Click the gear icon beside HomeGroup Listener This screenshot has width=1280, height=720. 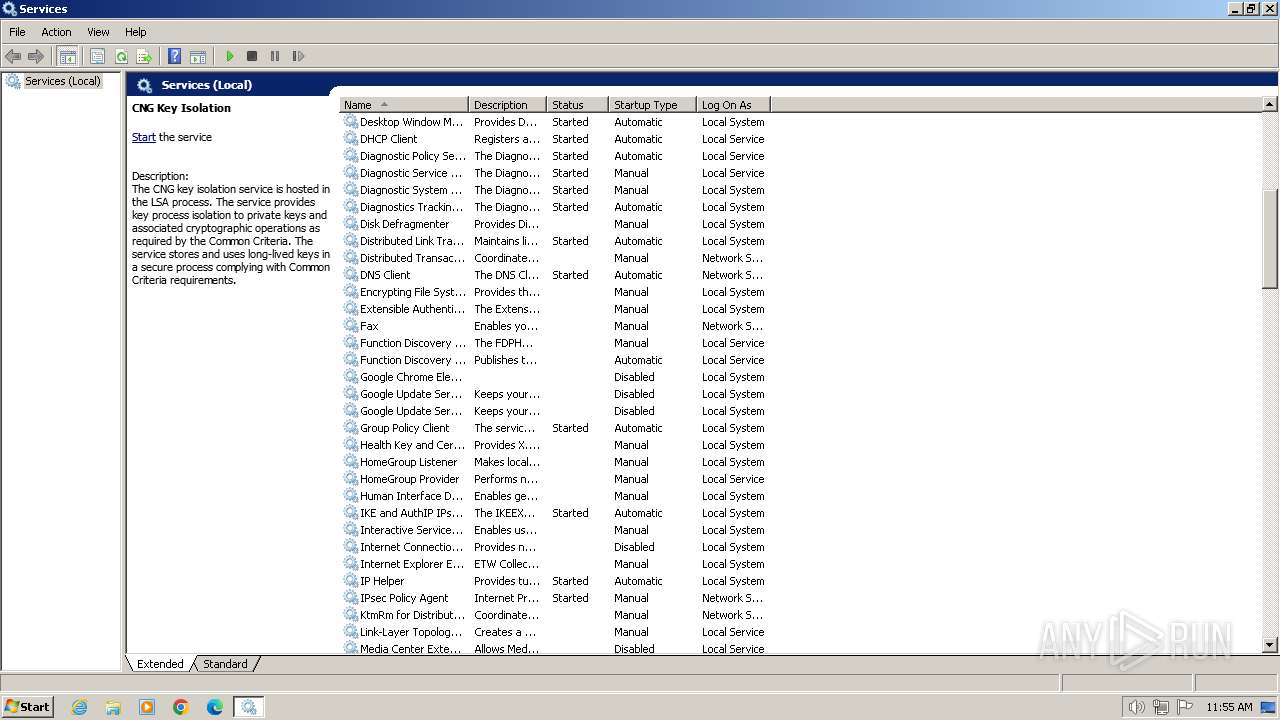click(351, 462)
